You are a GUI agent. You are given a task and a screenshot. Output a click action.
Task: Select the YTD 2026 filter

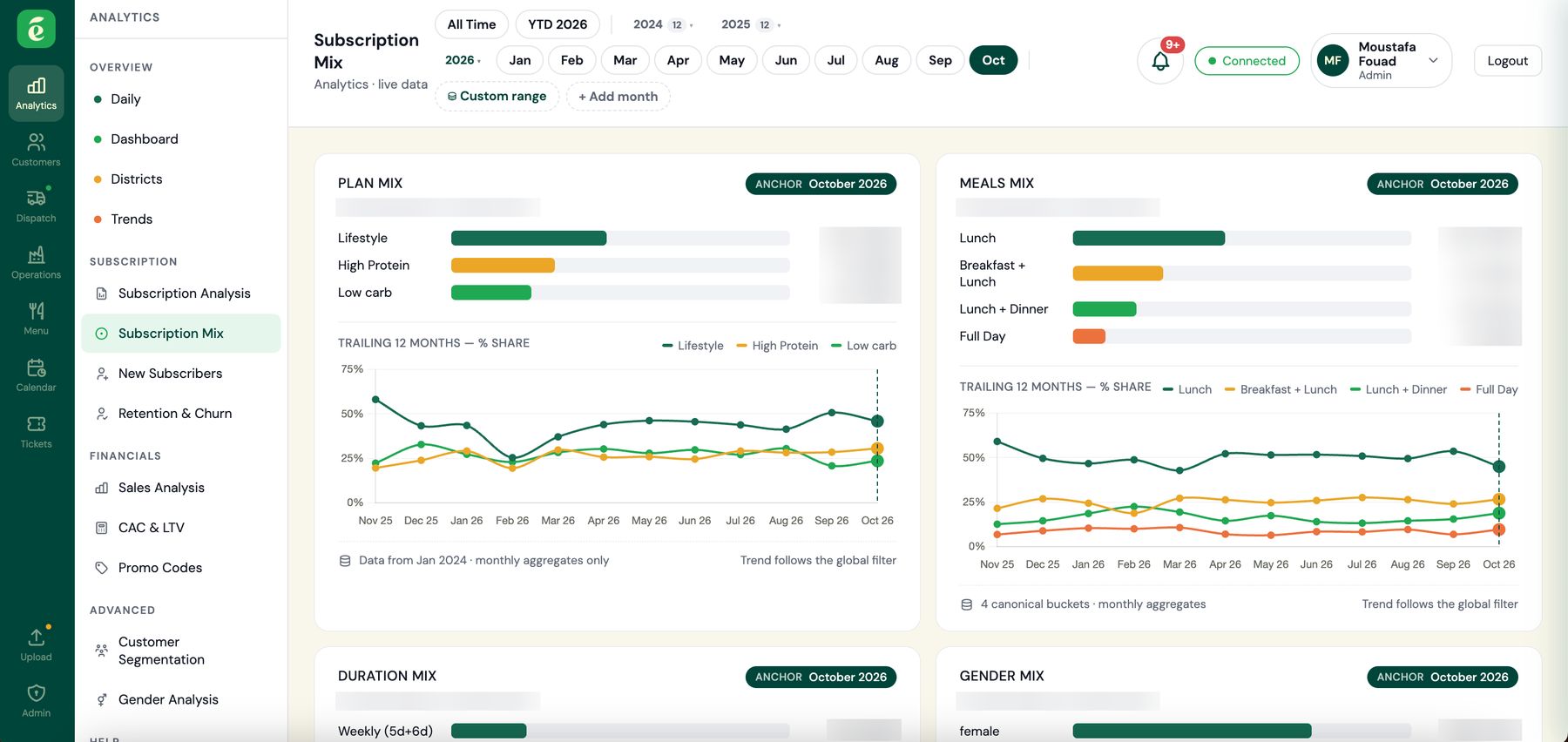click(558, 24)
